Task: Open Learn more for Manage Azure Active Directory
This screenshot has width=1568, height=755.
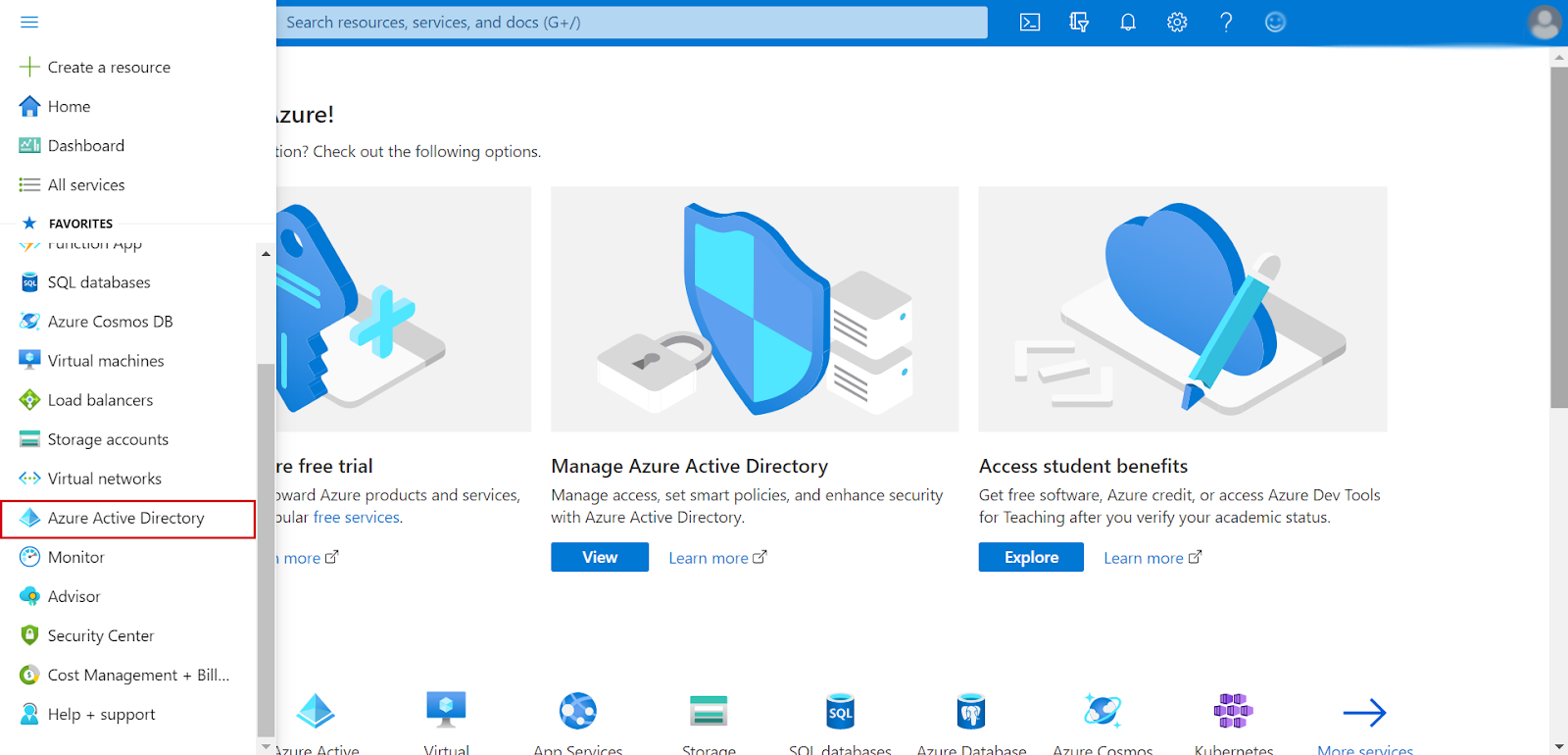Action: click(x=717, y=558)
